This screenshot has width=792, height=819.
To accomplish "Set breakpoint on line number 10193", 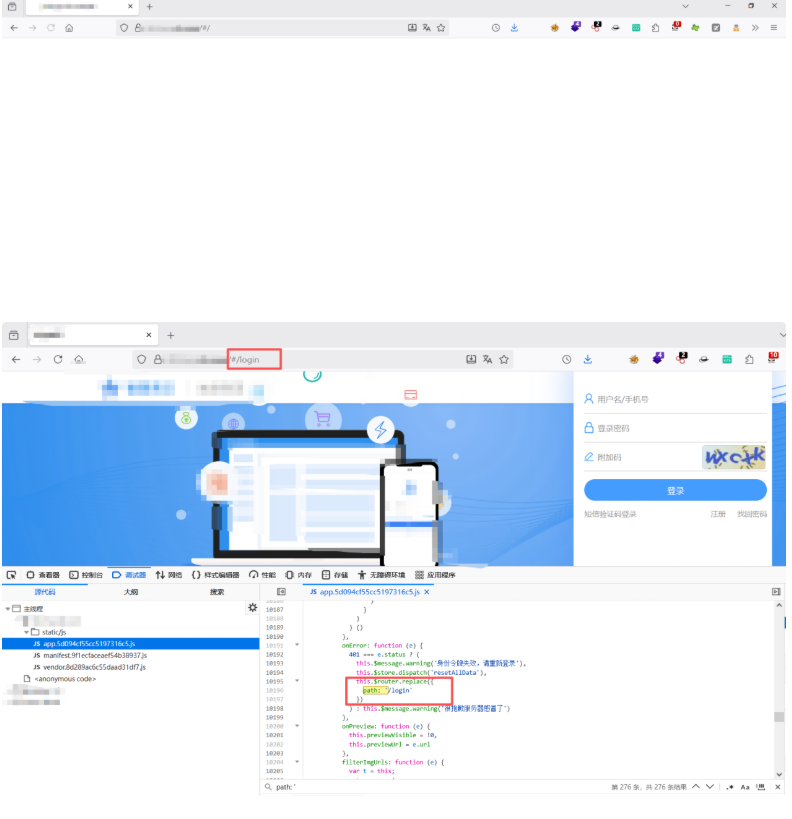I will pyautogui.click(x=275, y=663).
